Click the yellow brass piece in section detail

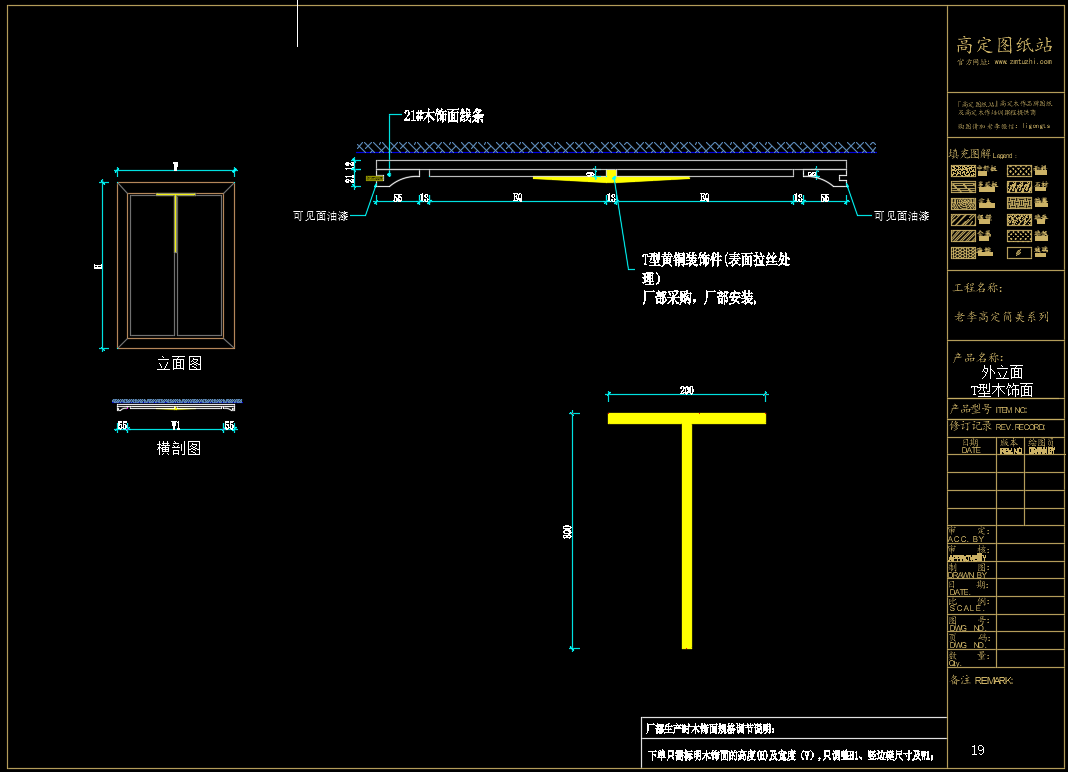(610, 178)
